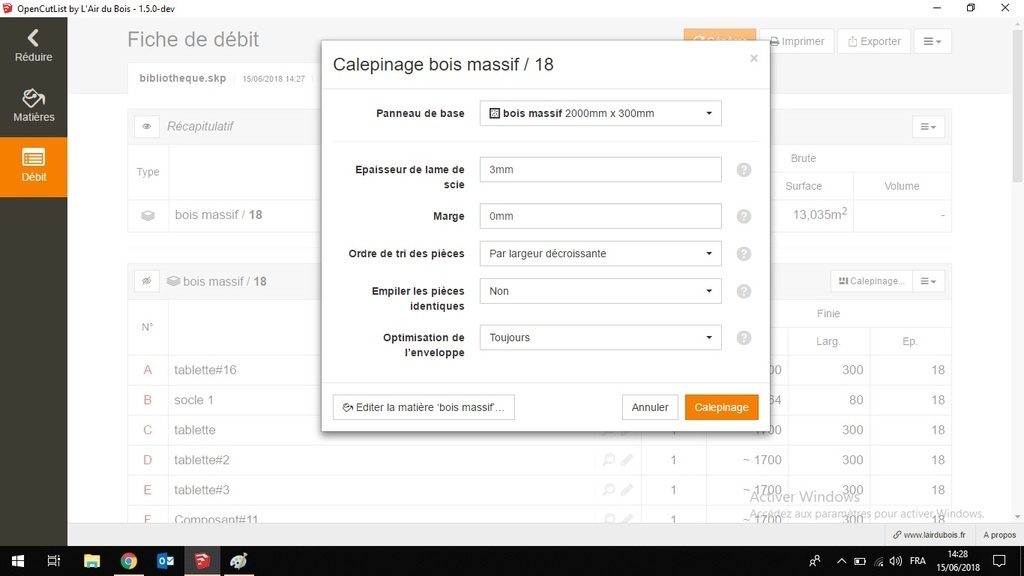
Task: Toggle visibility of bois massif / 18 group
Action: (x=146, y=281)
